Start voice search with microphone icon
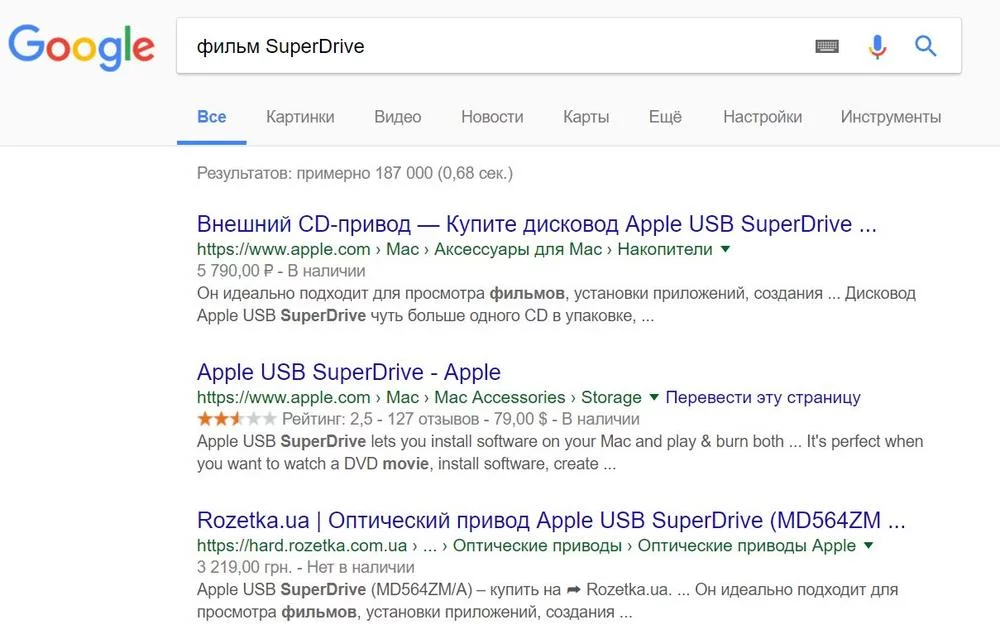Screen dimensions: 1000x644 click(877, 46)
